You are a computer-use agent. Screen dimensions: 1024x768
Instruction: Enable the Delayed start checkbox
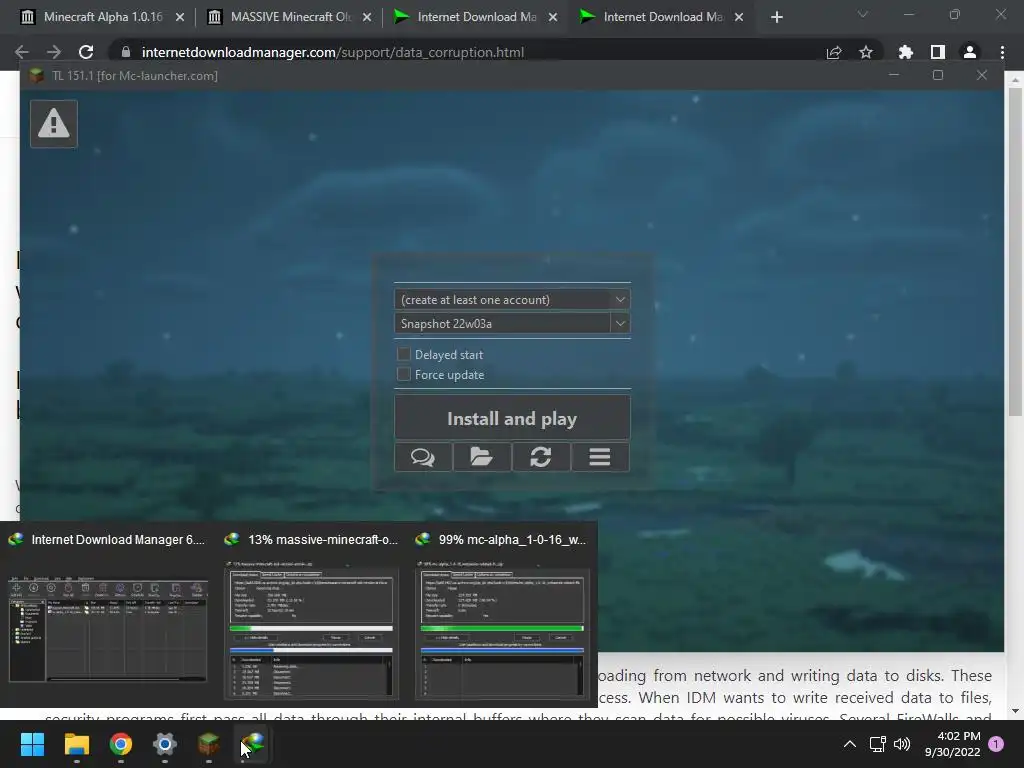[404, 354]
